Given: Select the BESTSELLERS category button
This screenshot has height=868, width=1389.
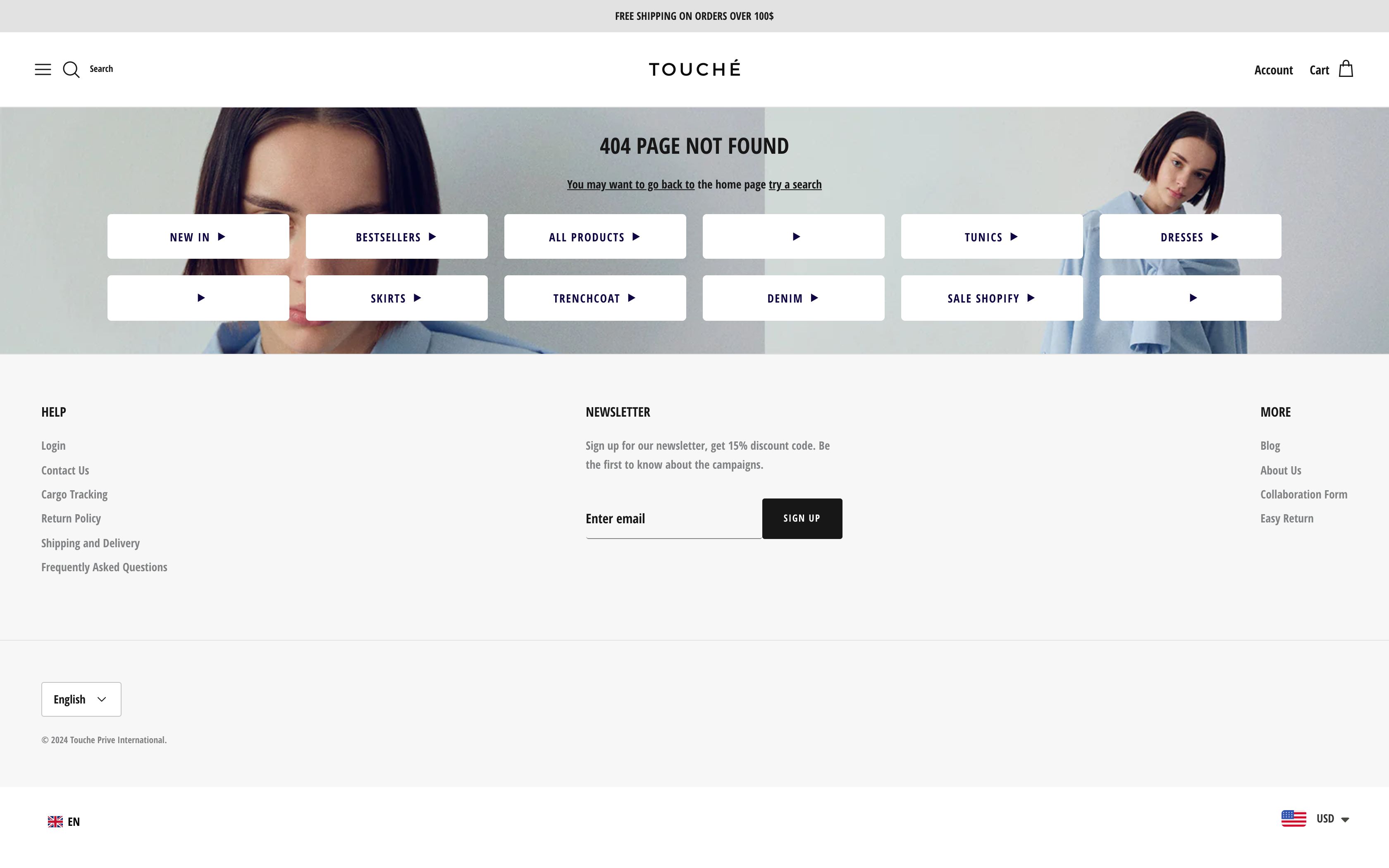Looking at the screenshot, I should tap(396, 237).
